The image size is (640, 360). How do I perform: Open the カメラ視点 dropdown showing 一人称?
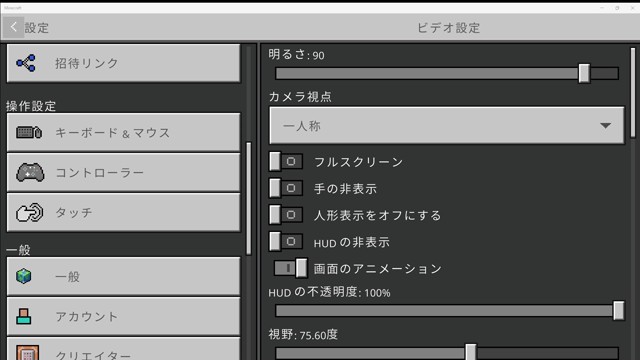tap(447, 125)
